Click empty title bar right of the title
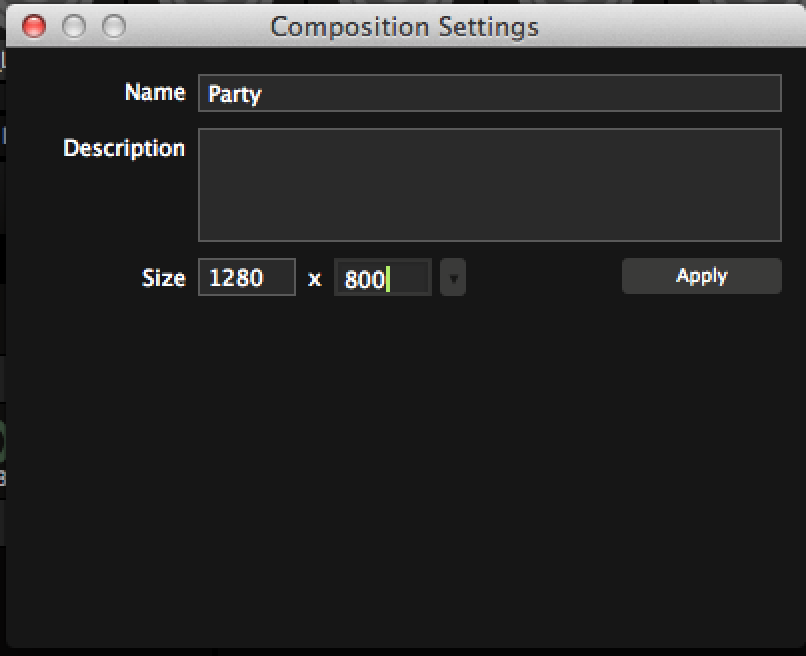Viewport: 806px width, 656px height. pos(680,26)
